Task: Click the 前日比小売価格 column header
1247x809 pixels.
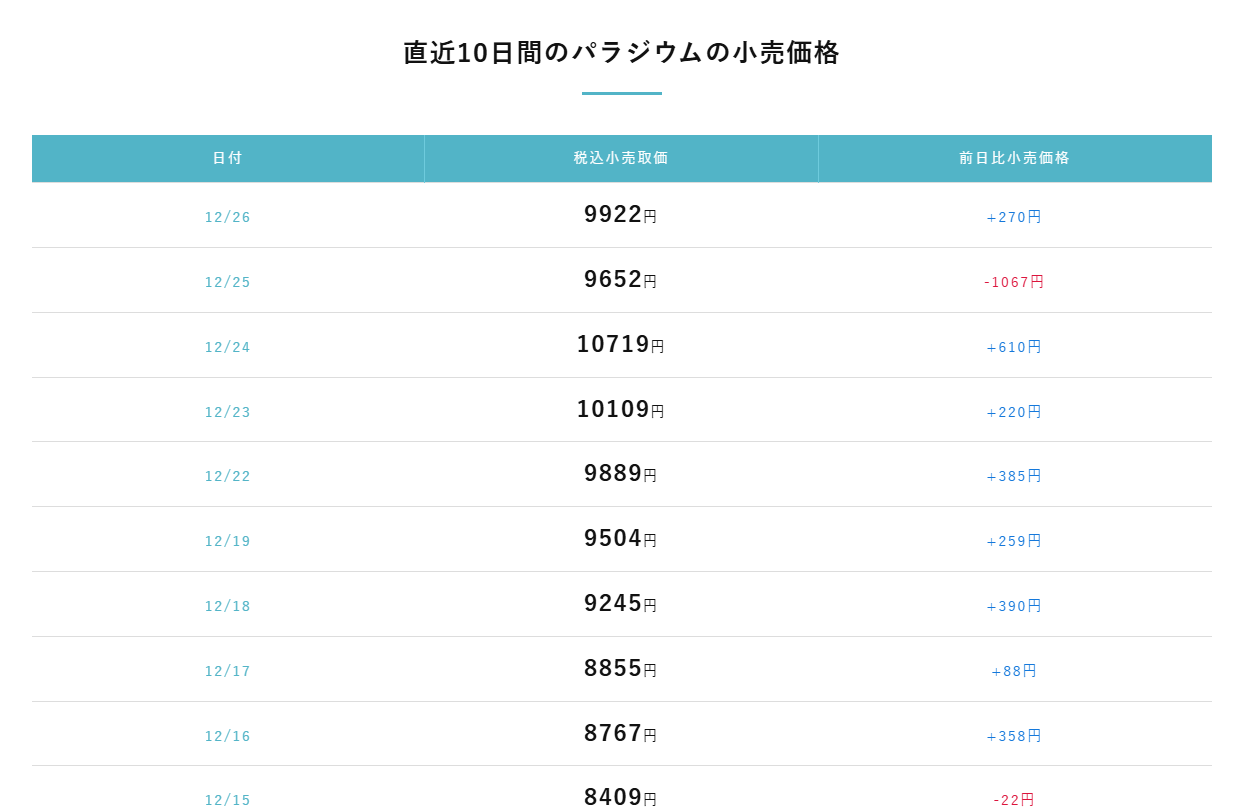Action: (x=1014, y=158)
